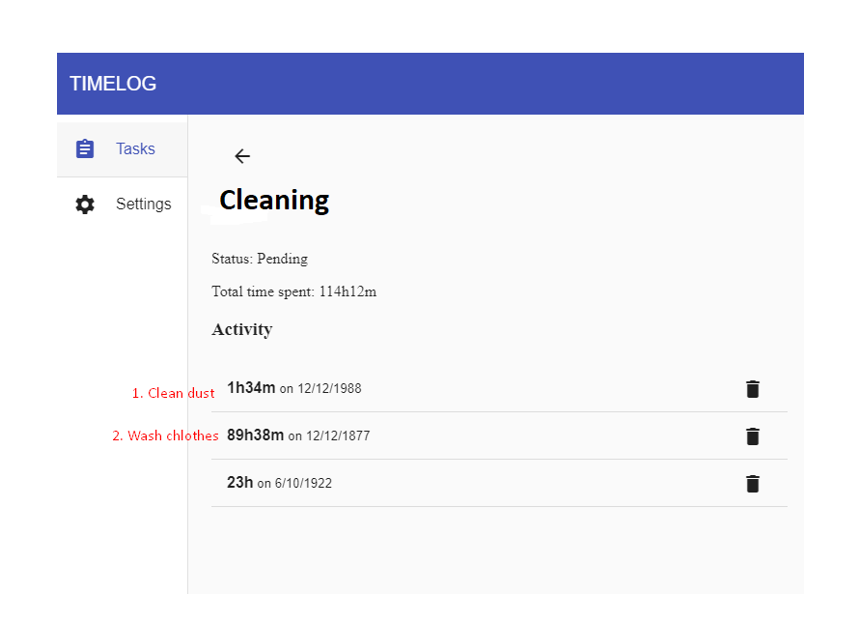
Task: Click the Tasks clipboard icon
Action: pyautogui.click(x=85, y=149)
